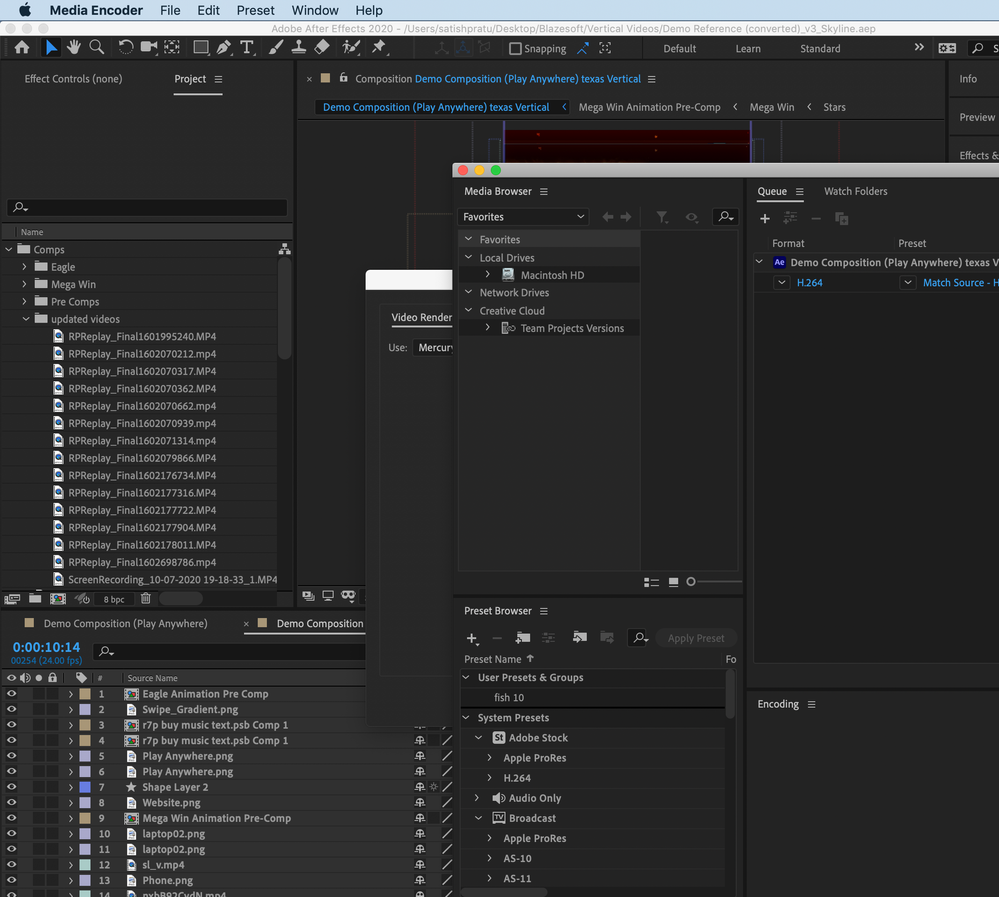Select the Eraser tool
Image resolution: width=999 pixels, height=897 pixels.
coord(321,47)
